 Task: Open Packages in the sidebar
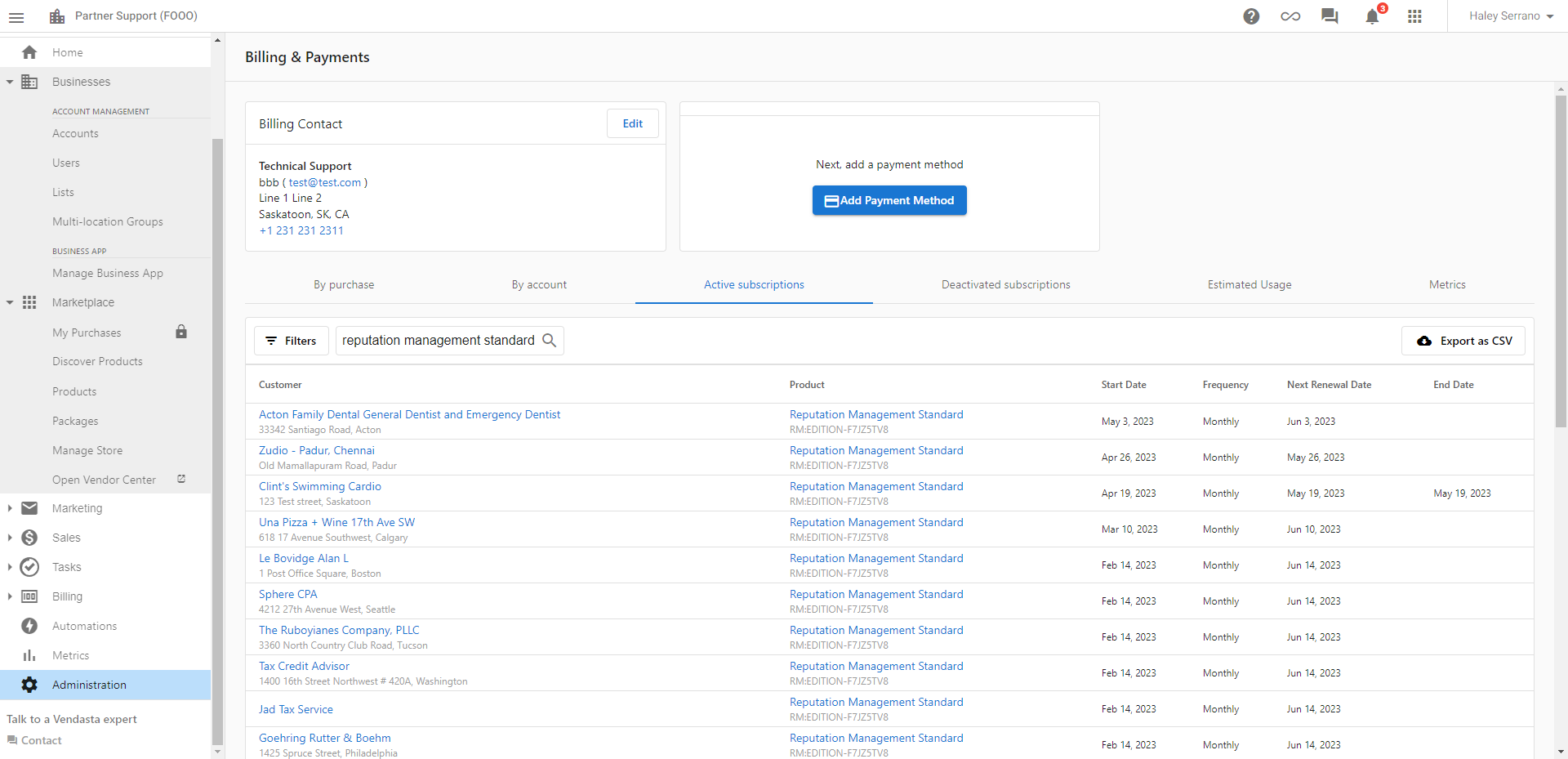[x=75, y=421]
